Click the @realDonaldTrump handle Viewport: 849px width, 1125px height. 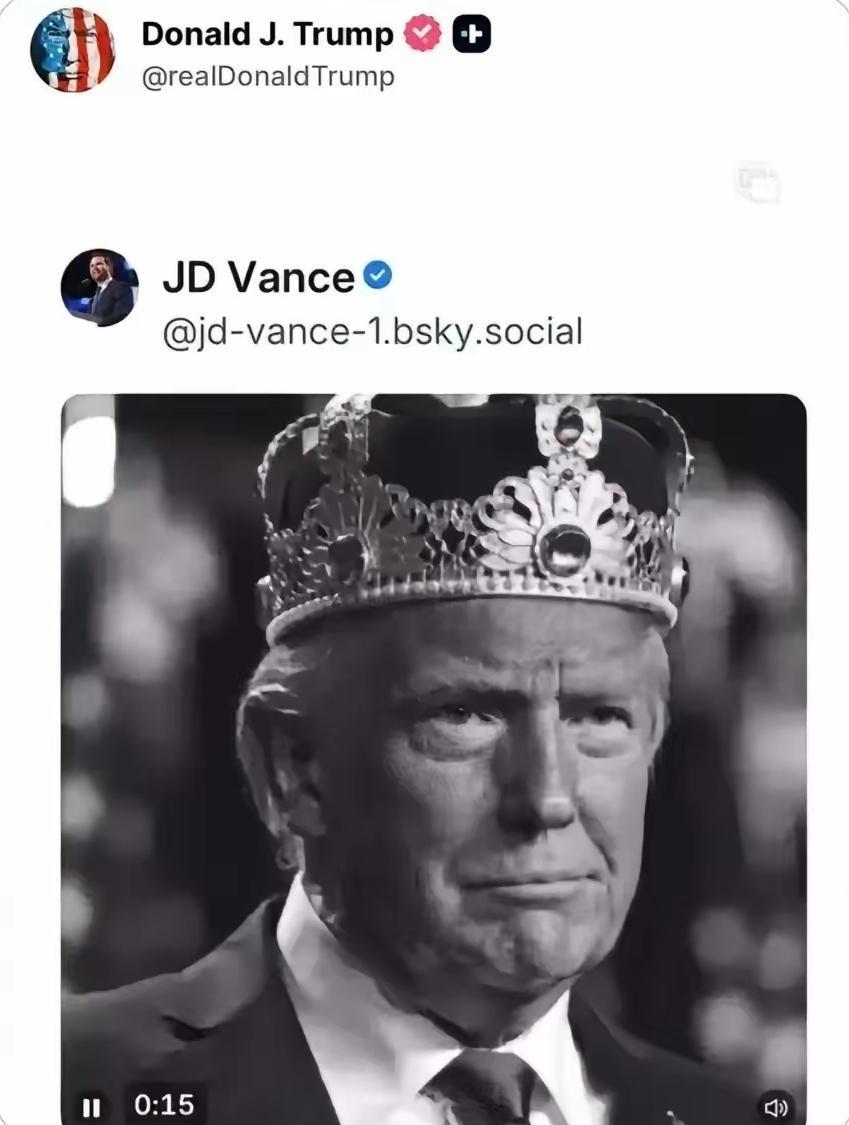pos(267,77)
